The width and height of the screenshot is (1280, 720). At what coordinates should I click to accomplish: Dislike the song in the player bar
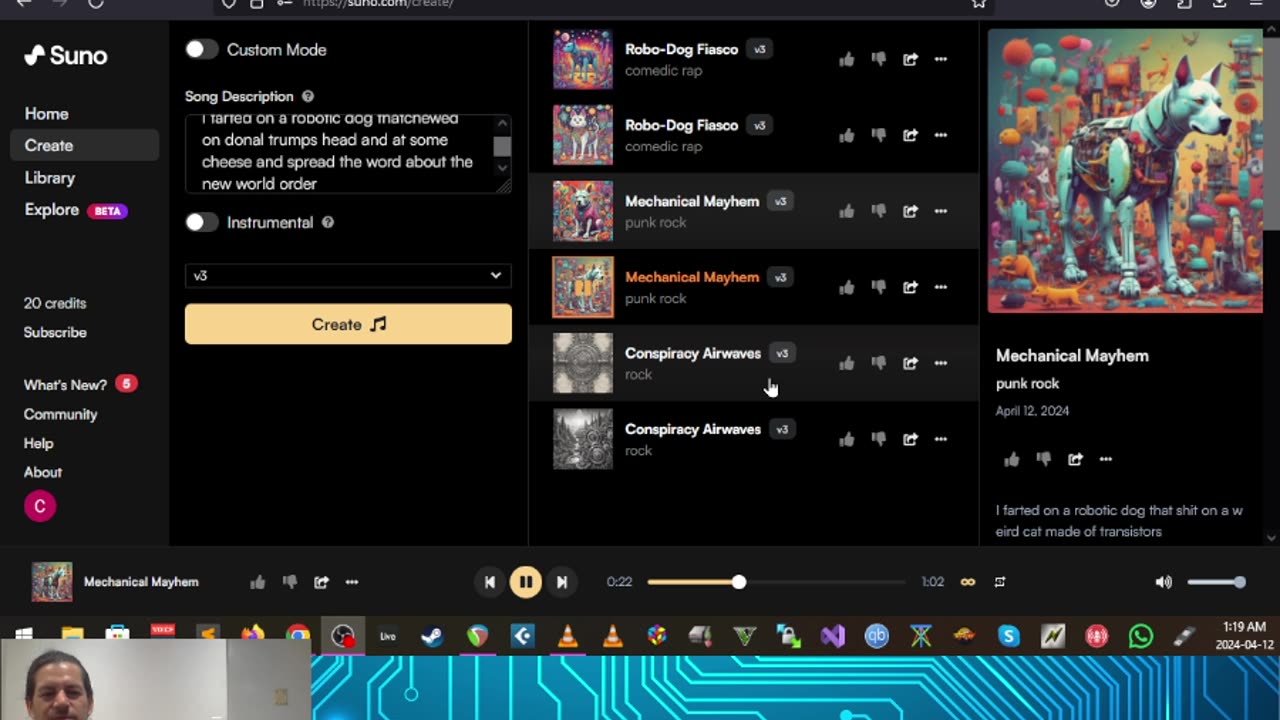click(290, 582)
